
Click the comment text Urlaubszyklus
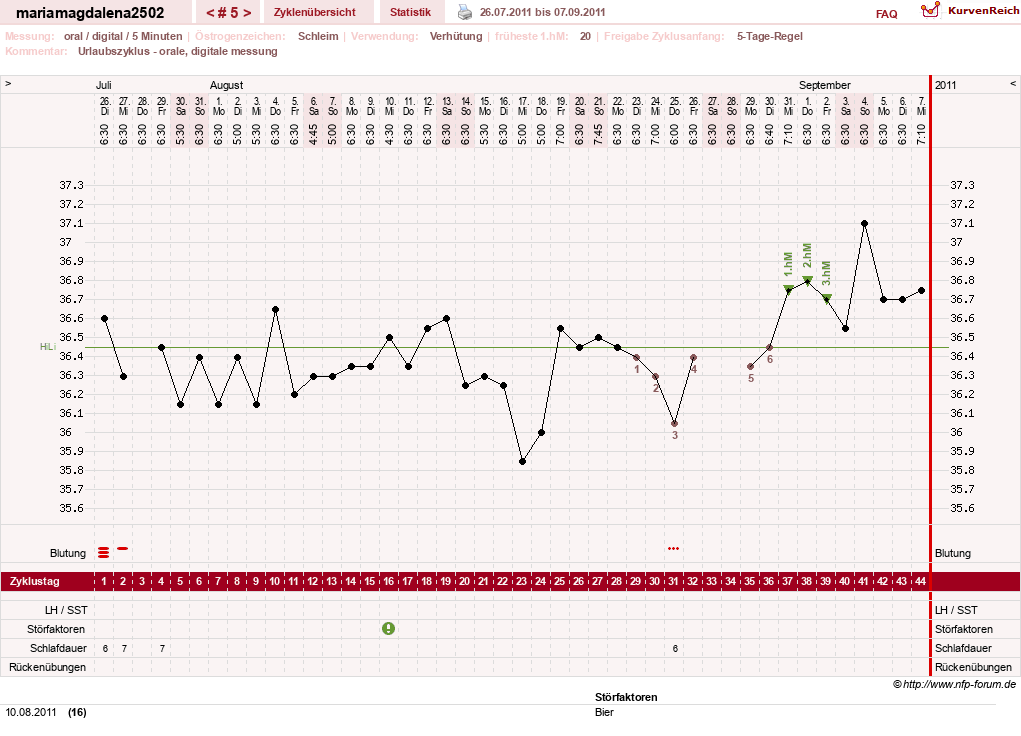[x=178, y=51]
